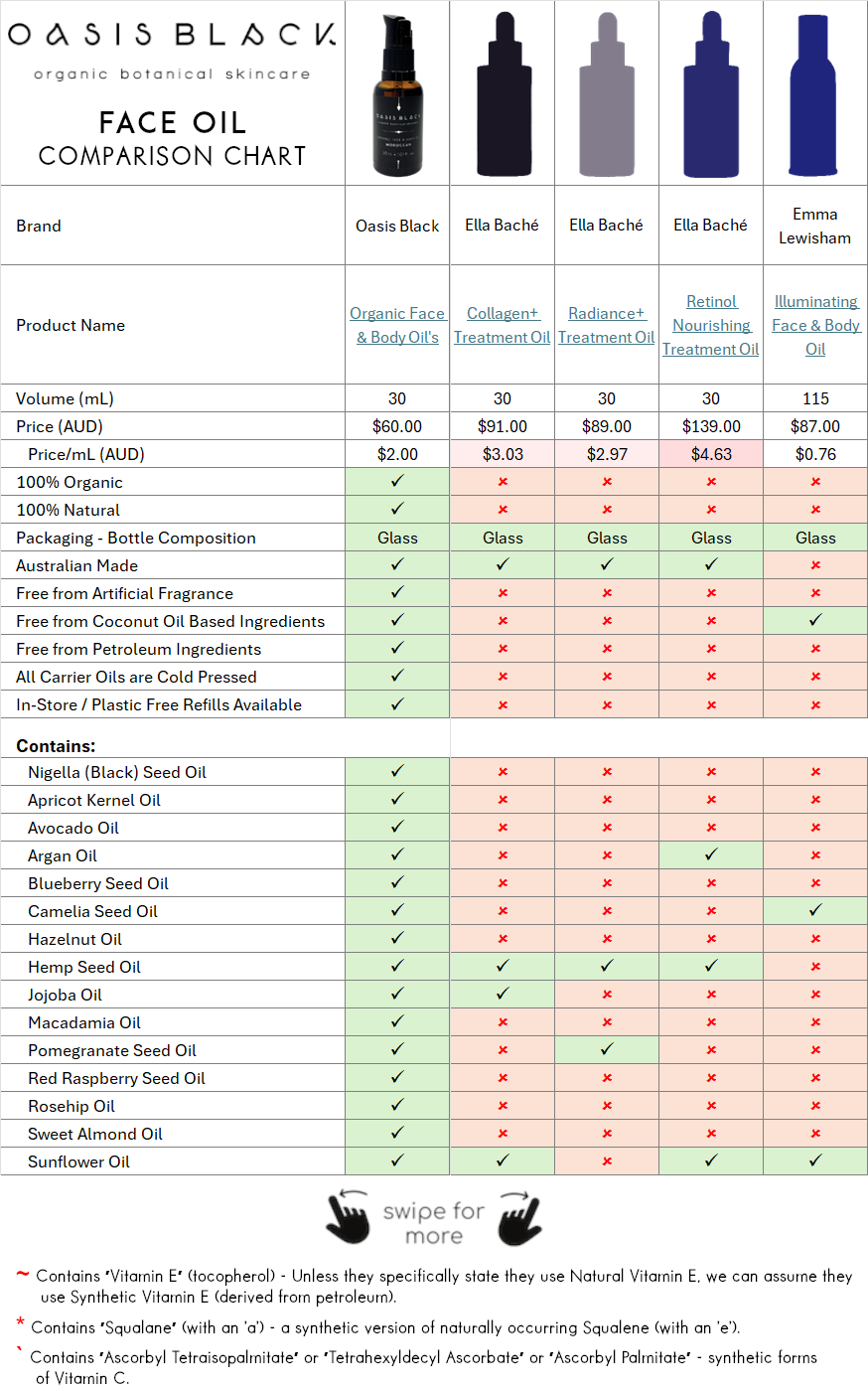Click Oasis Black checkmark for 100% Organic
The width and height of the screenshot is (868, 1391).
tap(397, 481)
